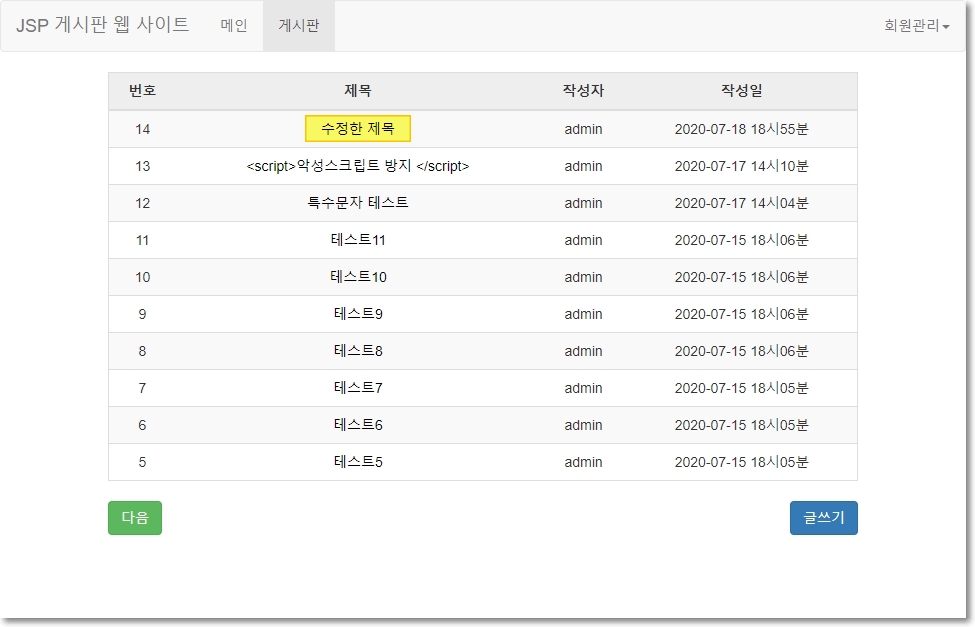Select the 게시판 nav tab
The width and height of the screenshot is (975, 627).
(298, 26)
